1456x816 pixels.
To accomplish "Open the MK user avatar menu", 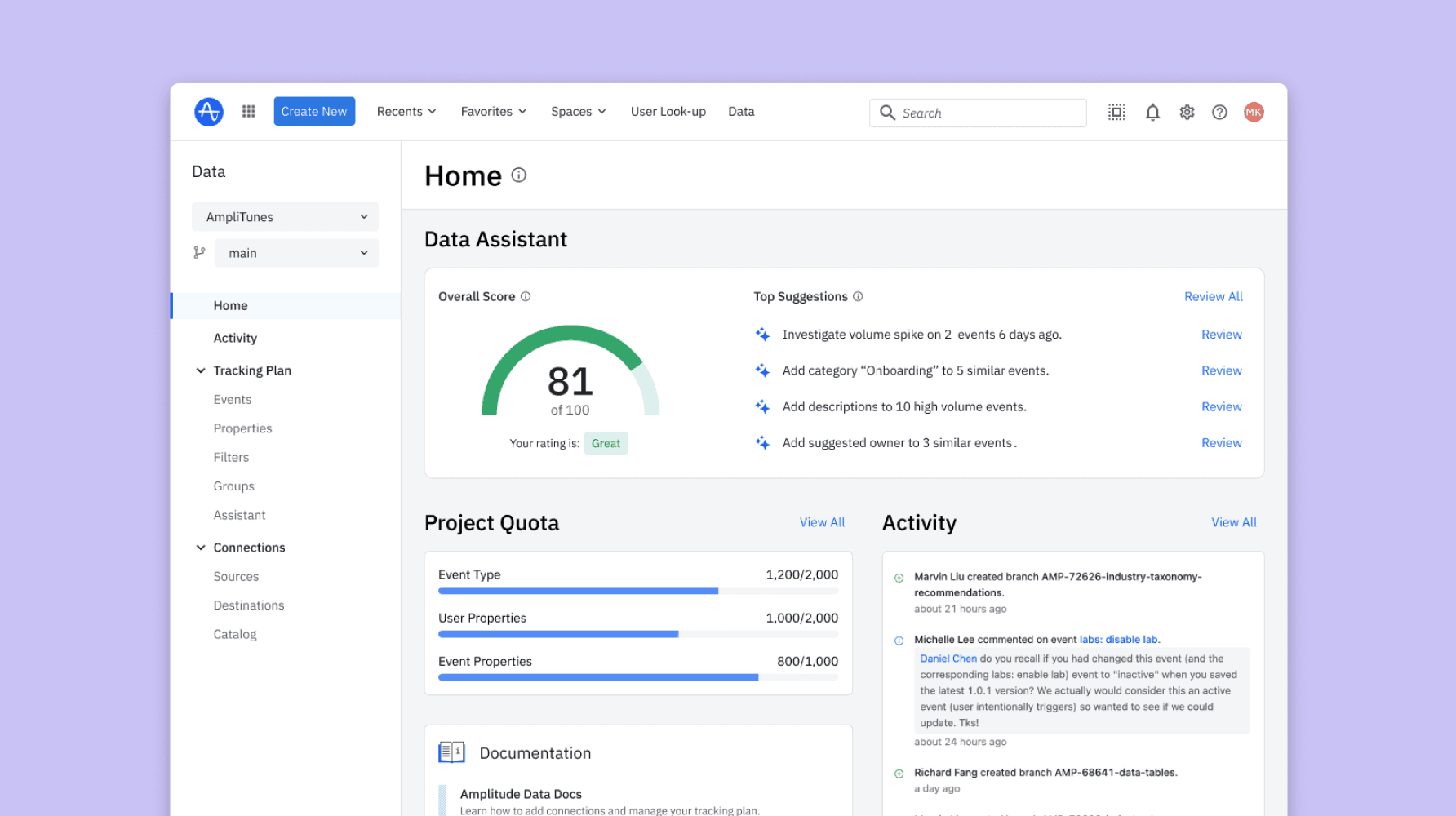I will pos(1254,112).
